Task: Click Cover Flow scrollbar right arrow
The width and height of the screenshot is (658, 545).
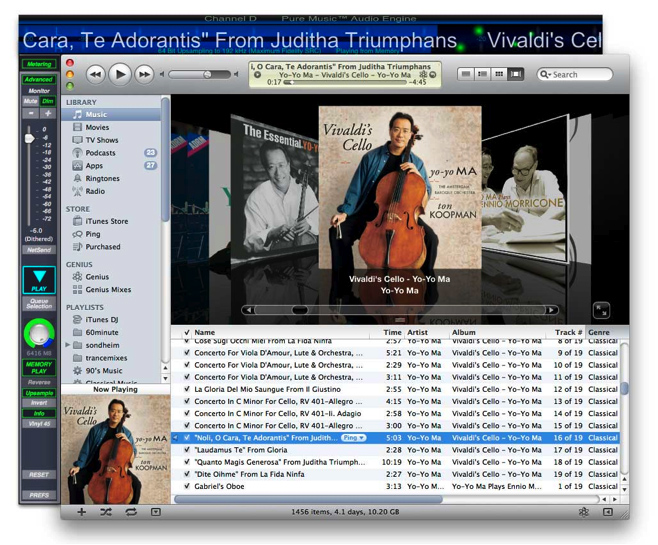Action: [551, 310]
